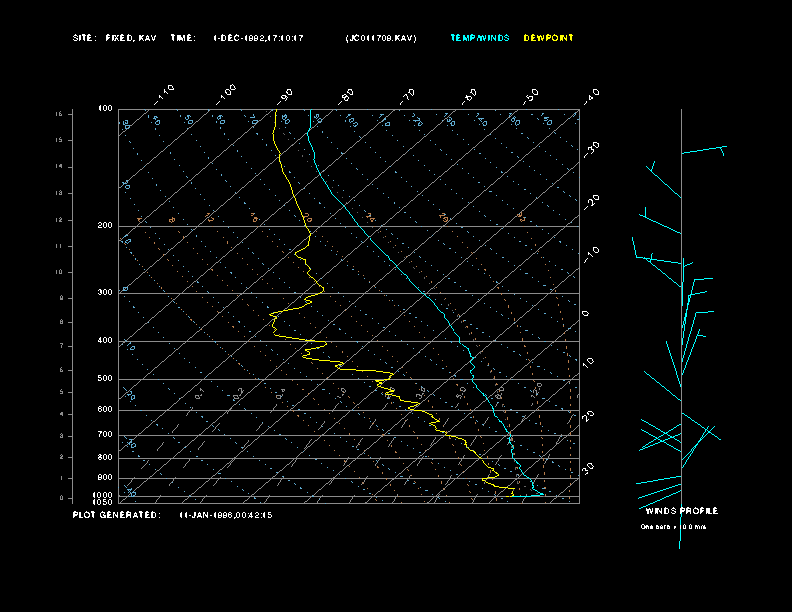
Task: Click the -110 temperature label along top
Action: coord(164,94)
